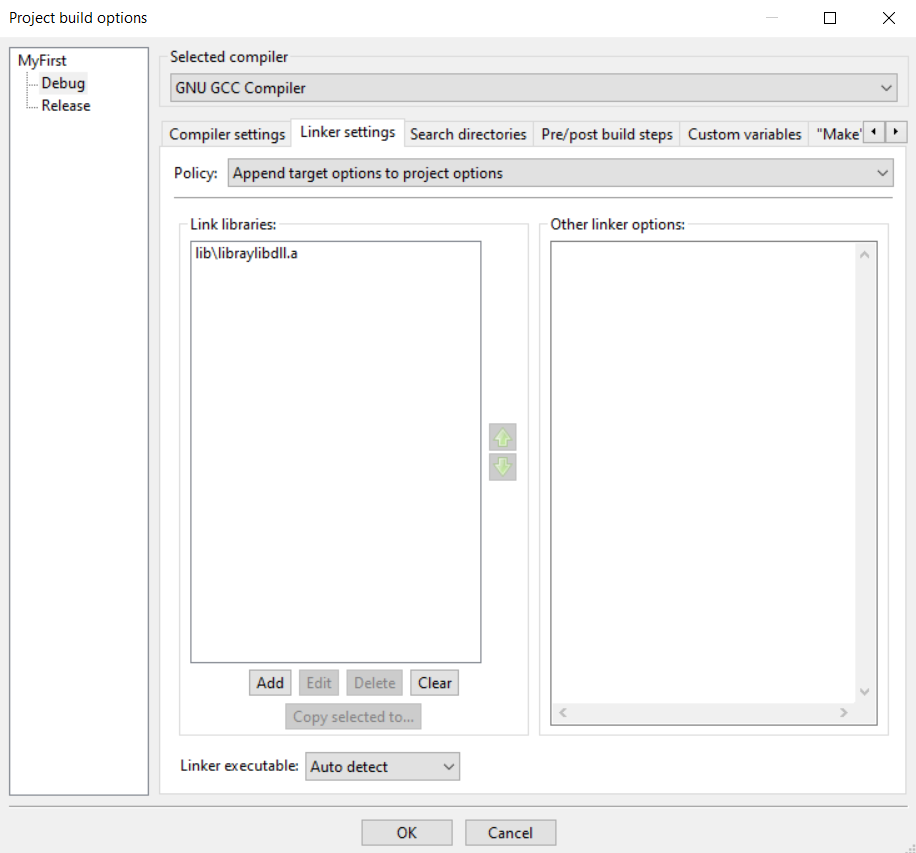Confirm settings with OK button

point(406,833)
